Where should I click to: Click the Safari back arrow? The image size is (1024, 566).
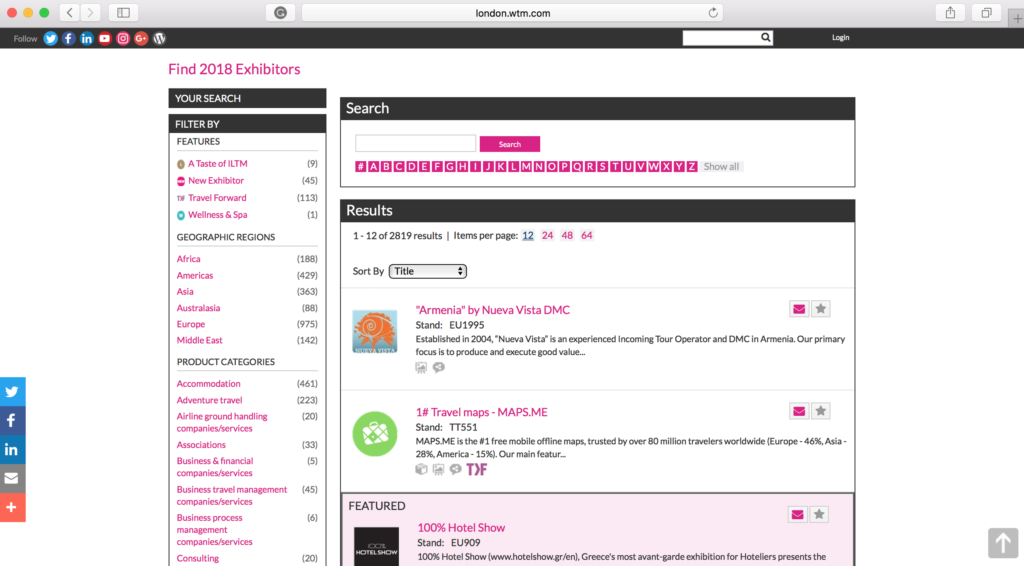(70, 12)
